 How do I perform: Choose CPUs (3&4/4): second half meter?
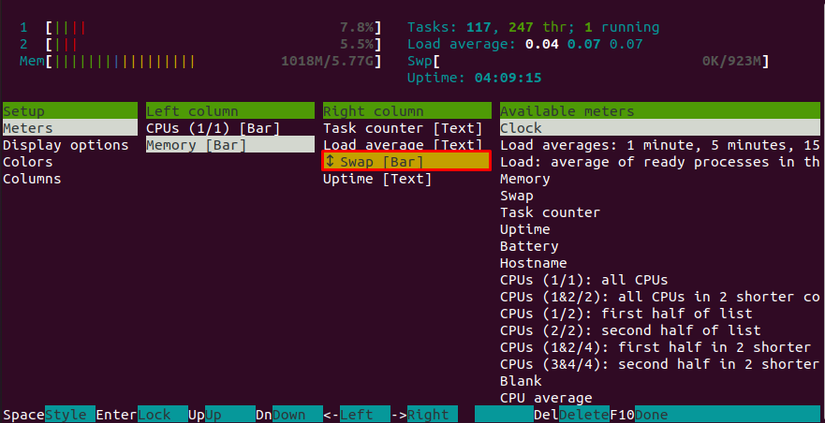[x=660, y=364]
